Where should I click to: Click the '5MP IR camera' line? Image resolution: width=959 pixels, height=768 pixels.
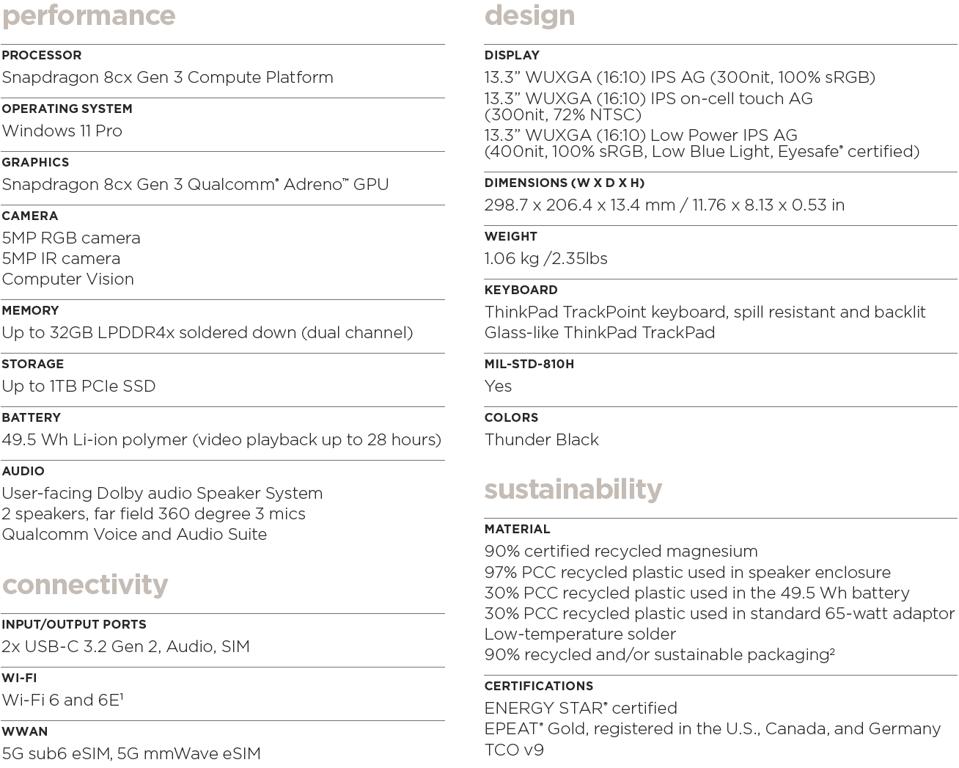61,258
